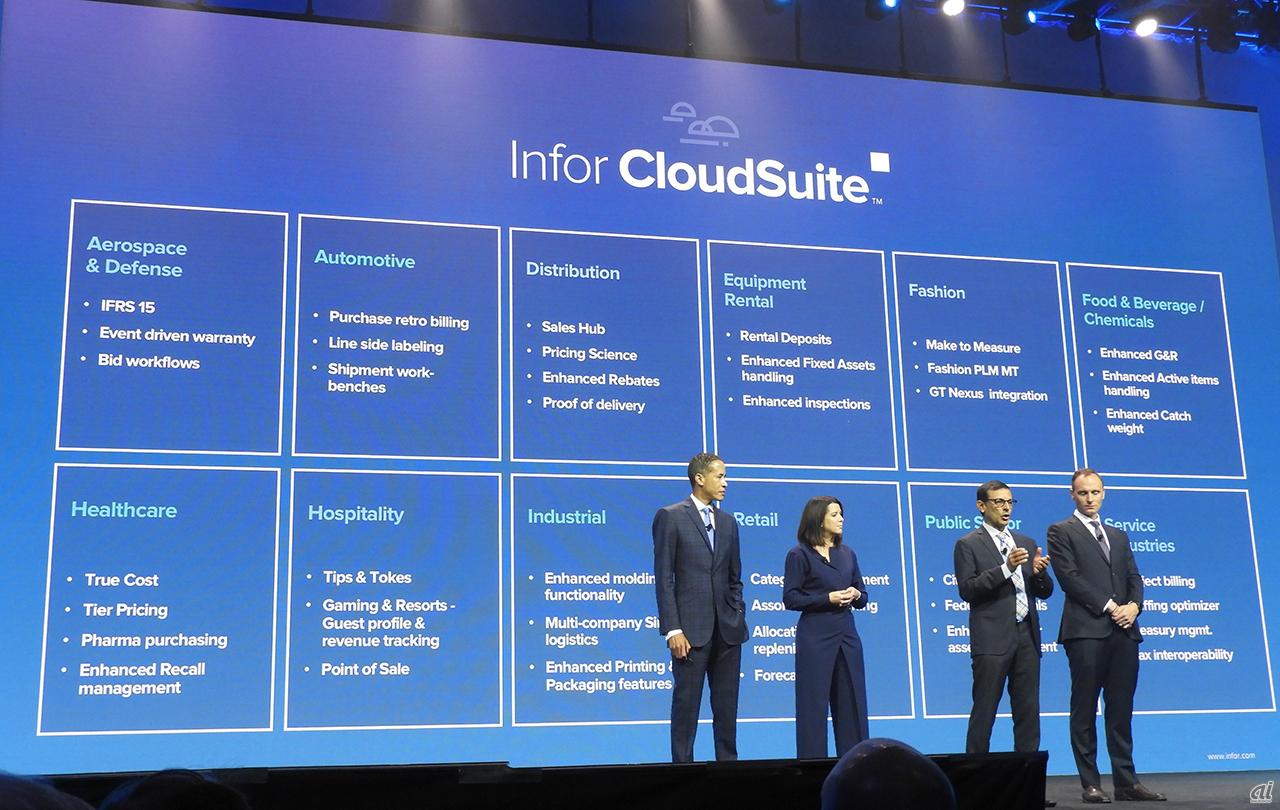Click the Equipment Rental heading
The image size is (1280, 810).
click(765, 291)
